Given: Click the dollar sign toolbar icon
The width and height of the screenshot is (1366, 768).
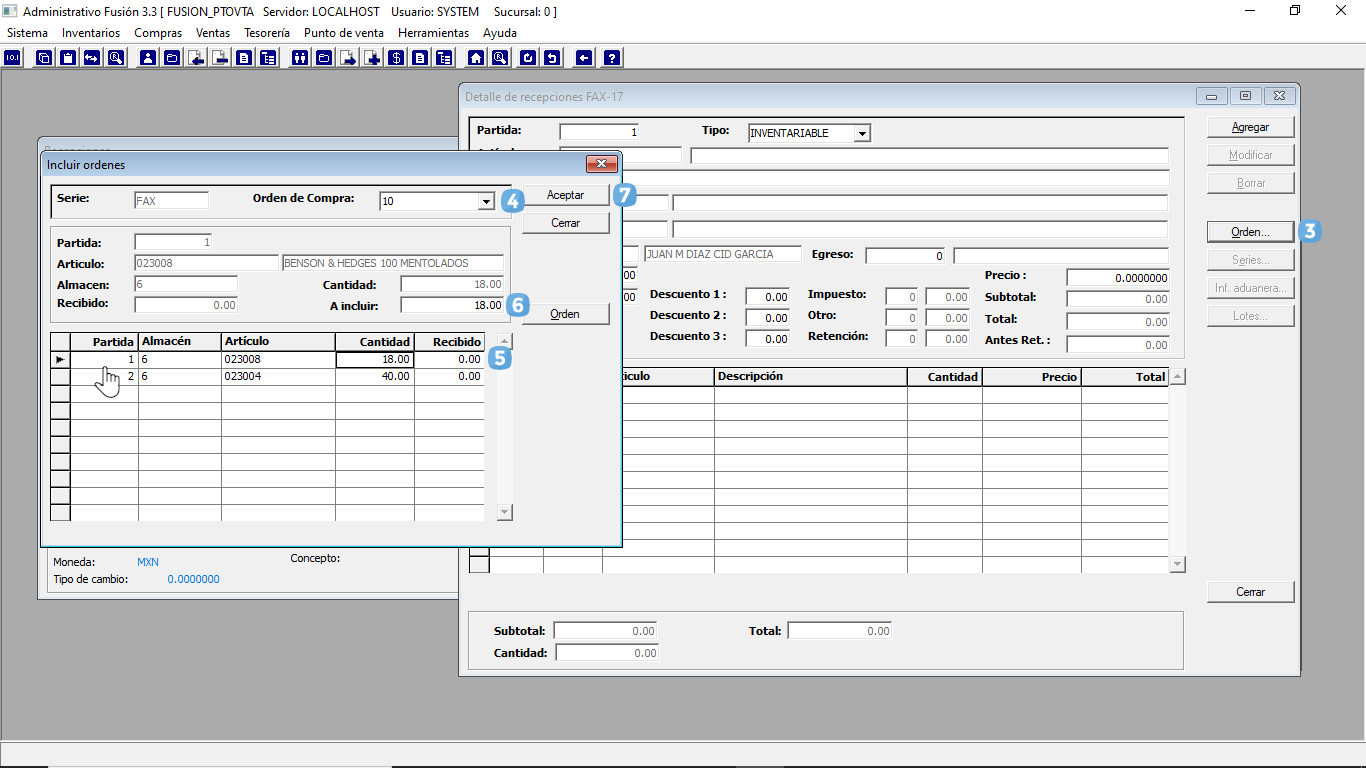Looking at the screenshot, I should [396, 57].
